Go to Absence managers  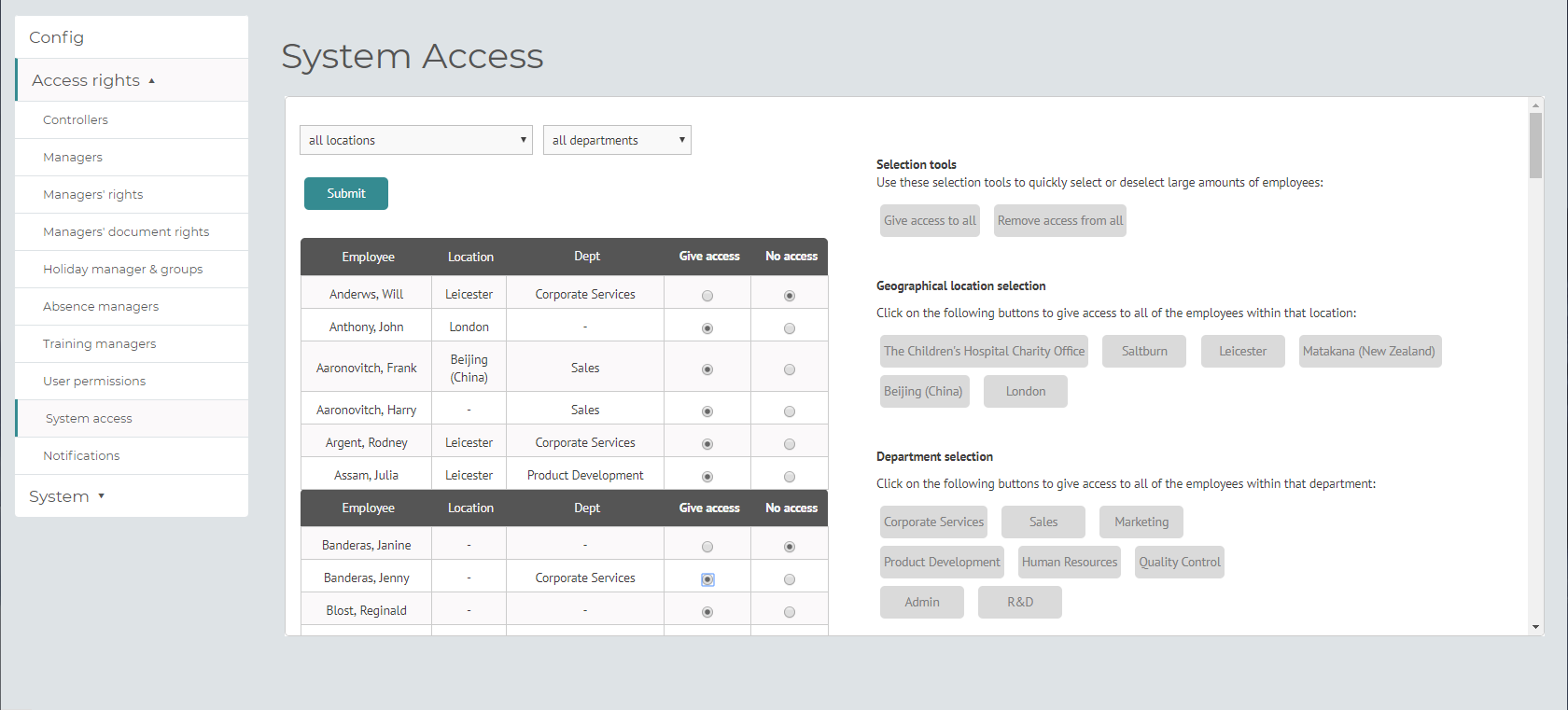point(132,306)
